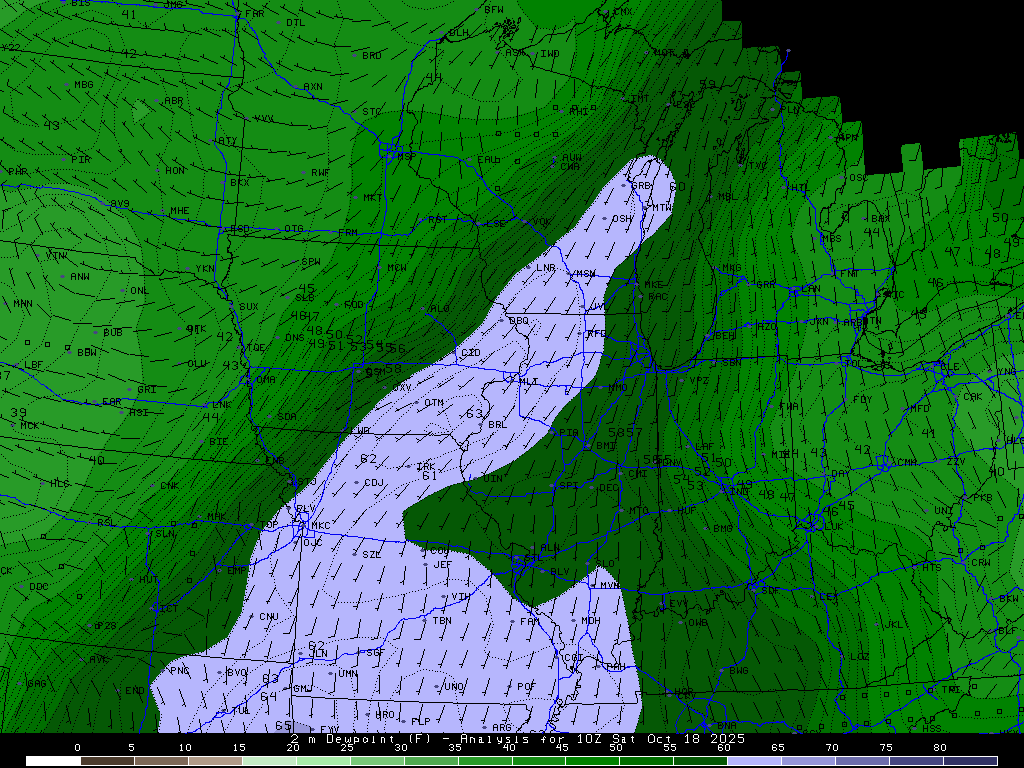
Task: Click the 'CRW' station label
Action: coord(981,562)
